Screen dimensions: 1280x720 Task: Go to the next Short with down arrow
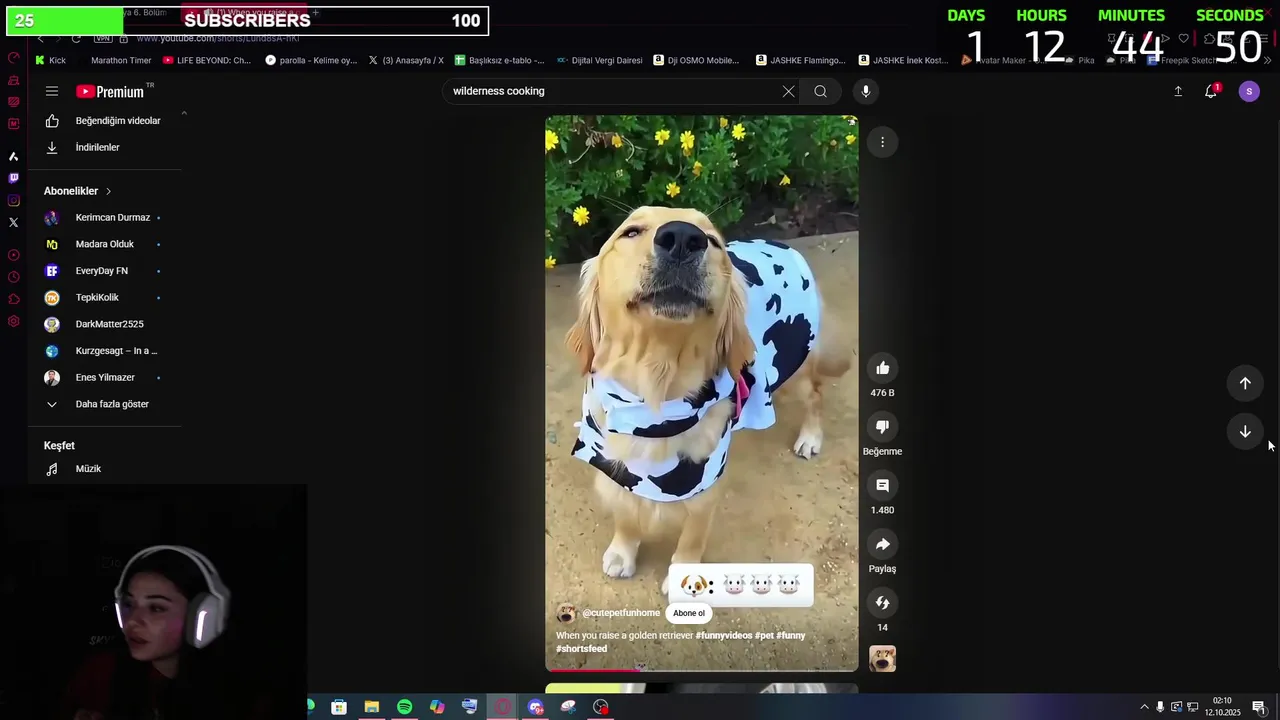[1245, 431]
